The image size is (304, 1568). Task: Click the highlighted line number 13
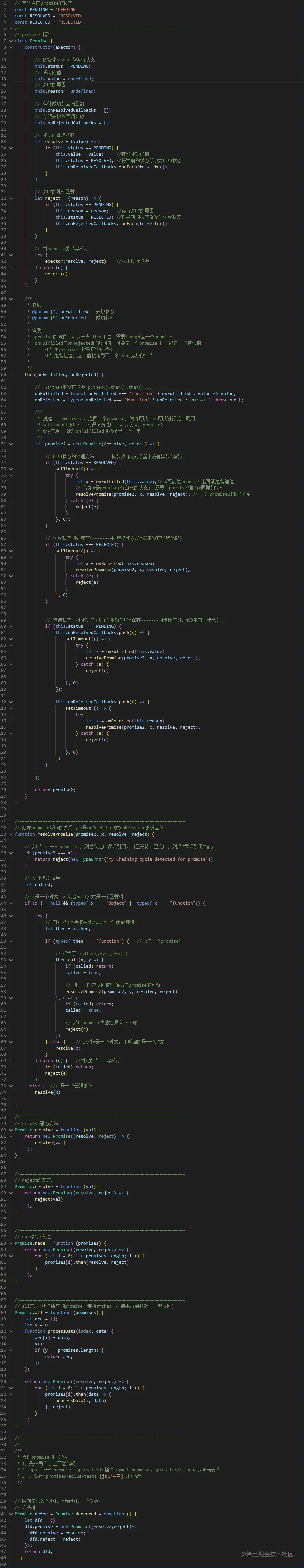coord(4,79)
